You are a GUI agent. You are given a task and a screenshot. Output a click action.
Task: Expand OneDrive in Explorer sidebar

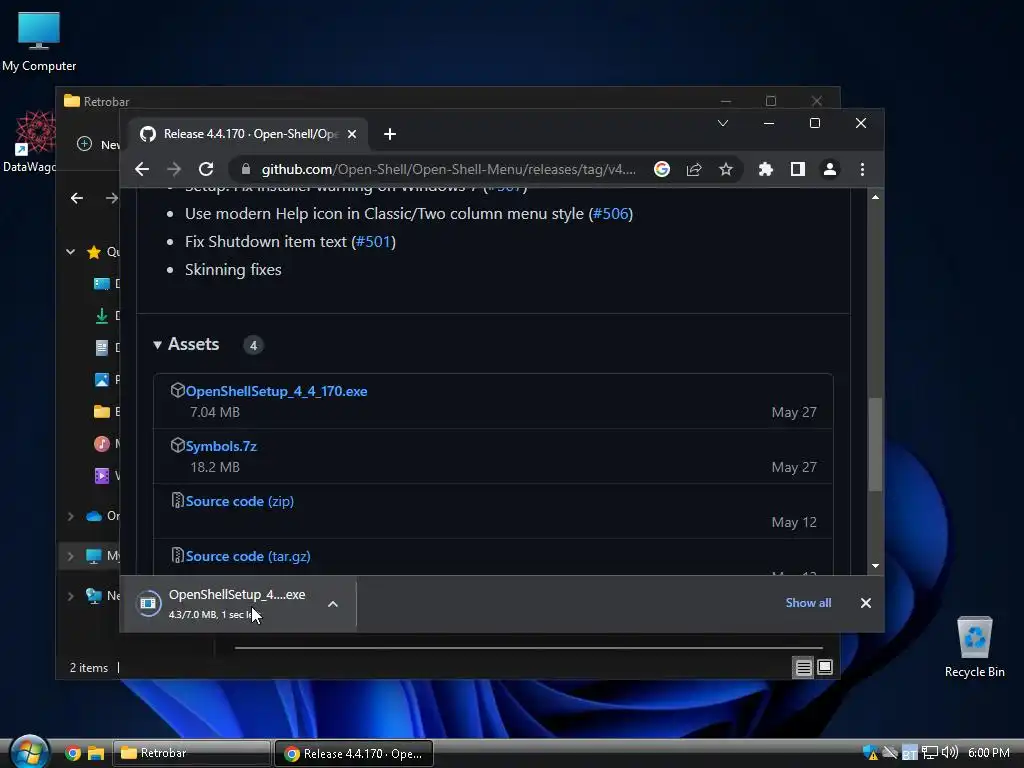71,517
